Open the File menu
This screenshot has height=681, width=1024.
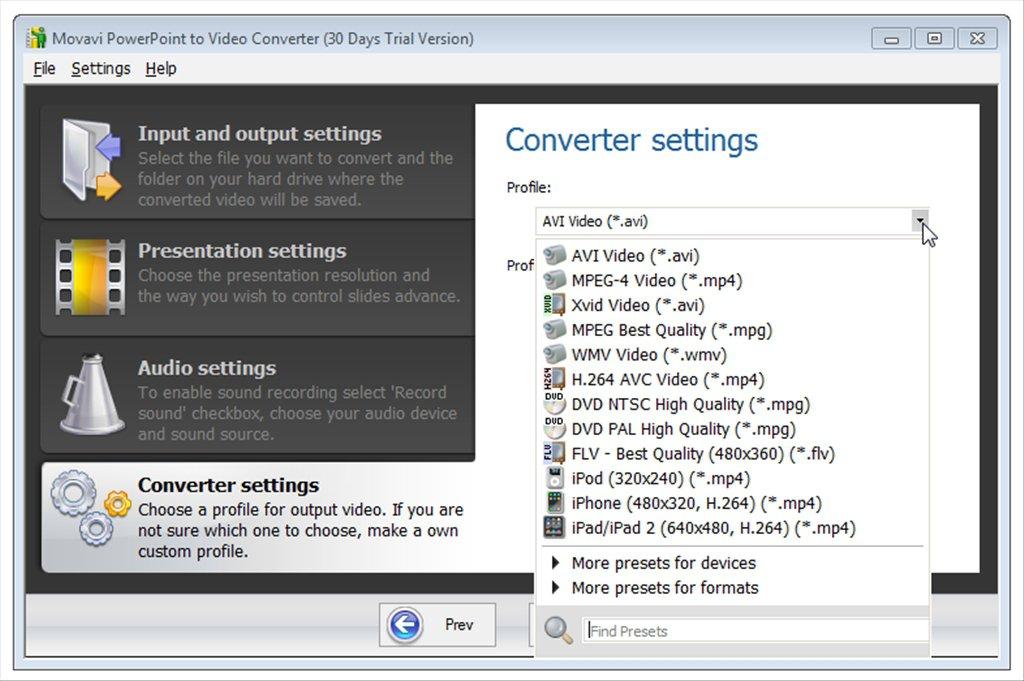tap(43, 68)
